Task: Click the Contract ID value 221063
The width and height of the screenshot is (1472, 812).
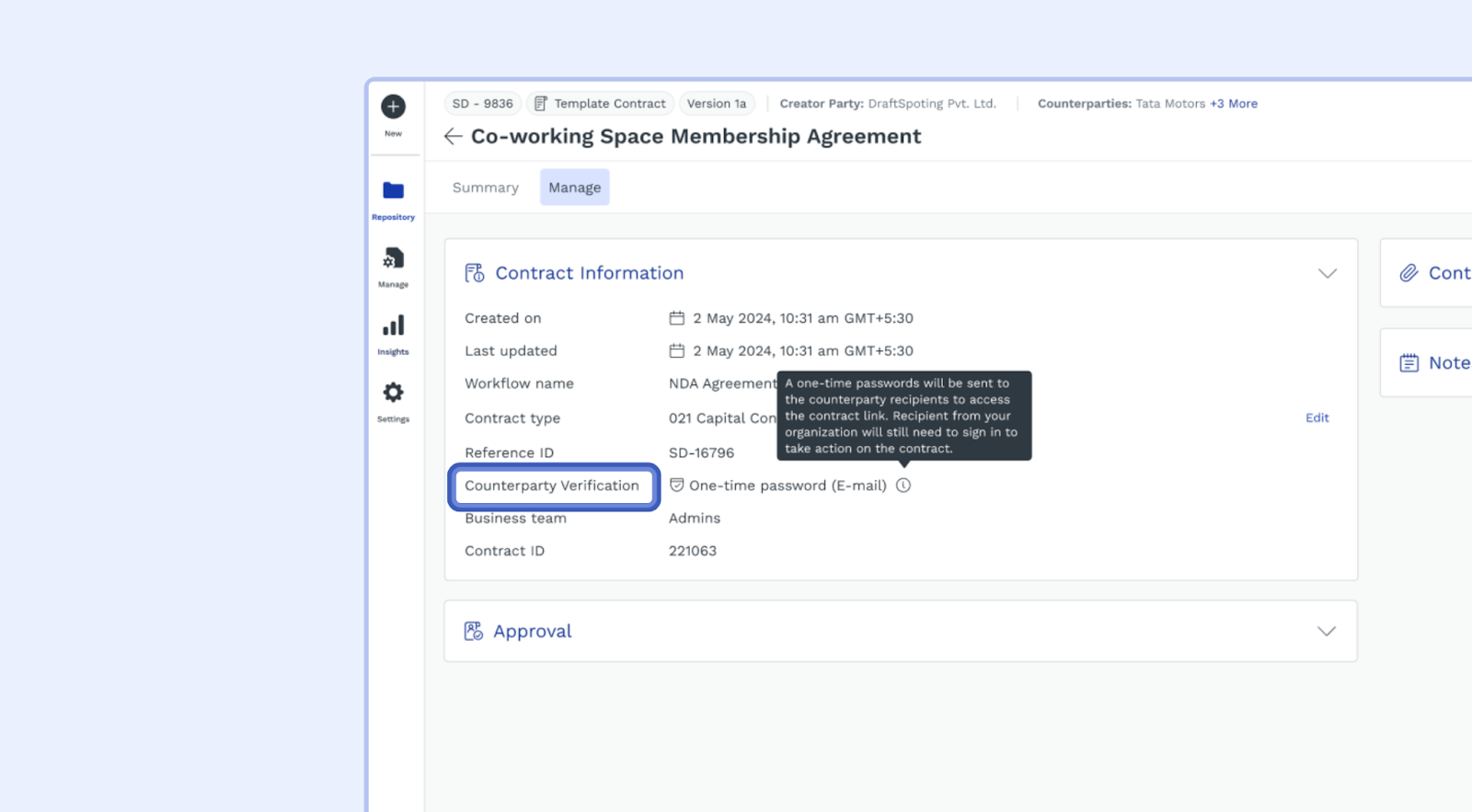Action: [693, 551]
